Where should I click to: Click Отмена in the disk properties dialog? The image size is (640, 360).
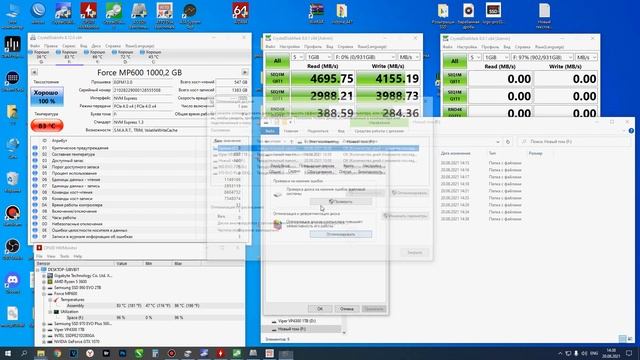click(347, 309)
